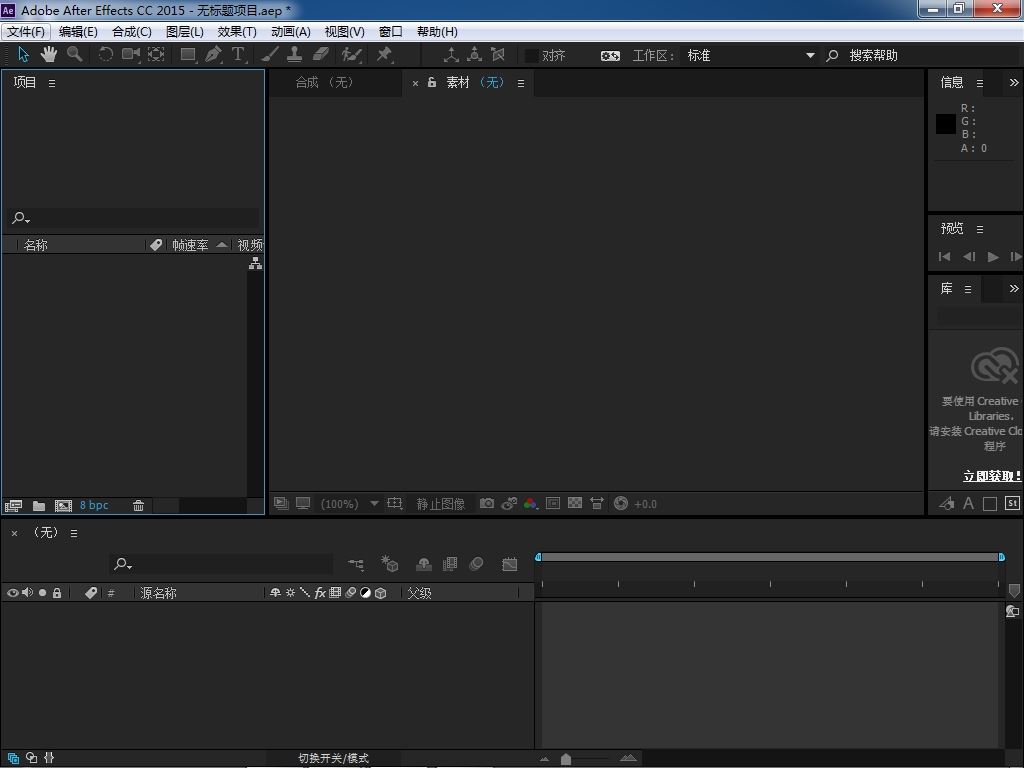Viewport: 1024px width, 768px height.
Task: Open the 图层(L) menu
Action: coord(185,31)
